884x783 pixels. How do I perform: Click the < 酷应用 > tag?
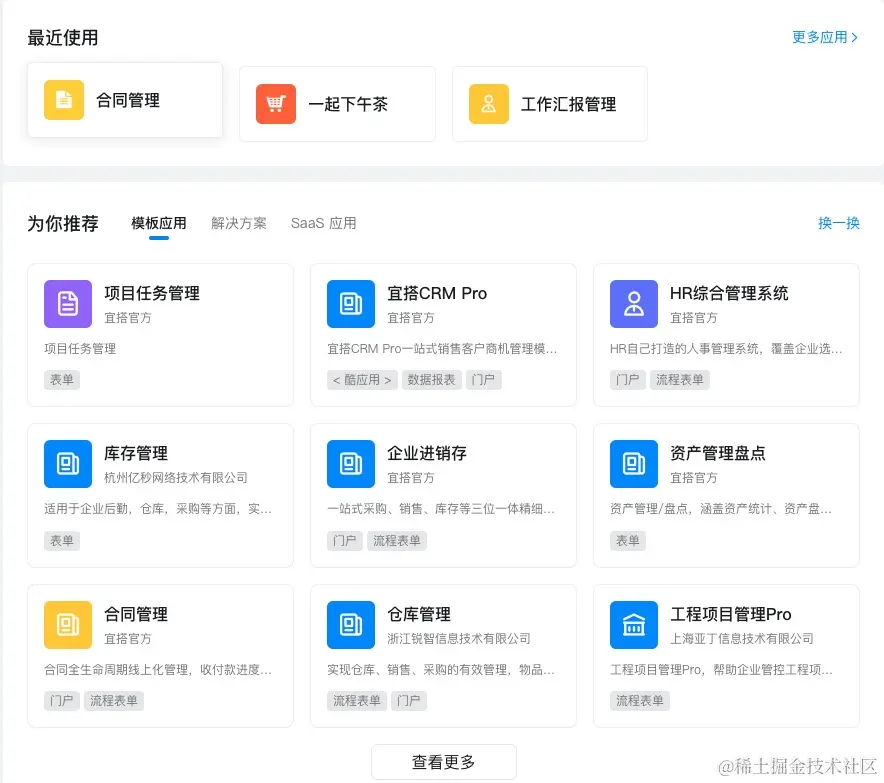pos(362,380)
